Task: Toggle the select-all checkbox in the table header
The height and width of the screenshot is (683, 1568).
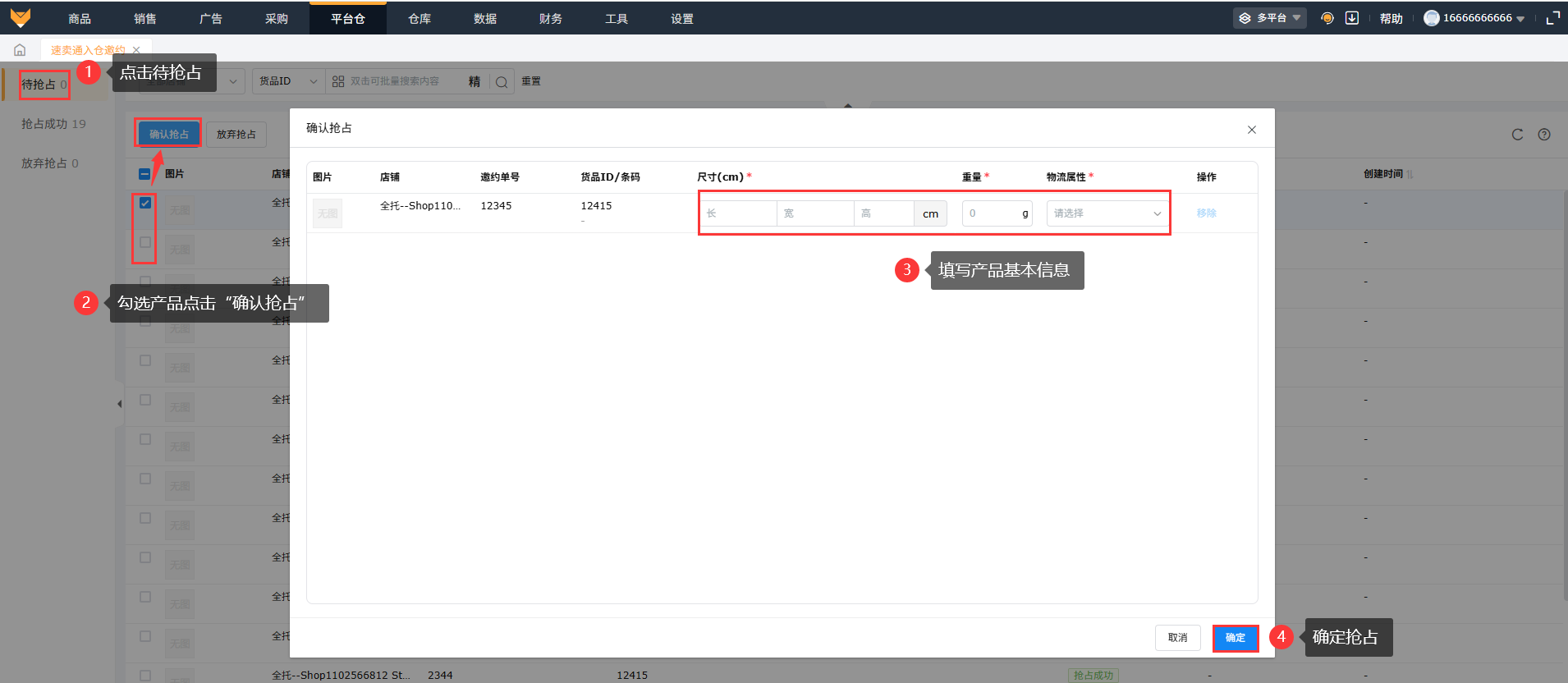Action: (x=144, y=174)
